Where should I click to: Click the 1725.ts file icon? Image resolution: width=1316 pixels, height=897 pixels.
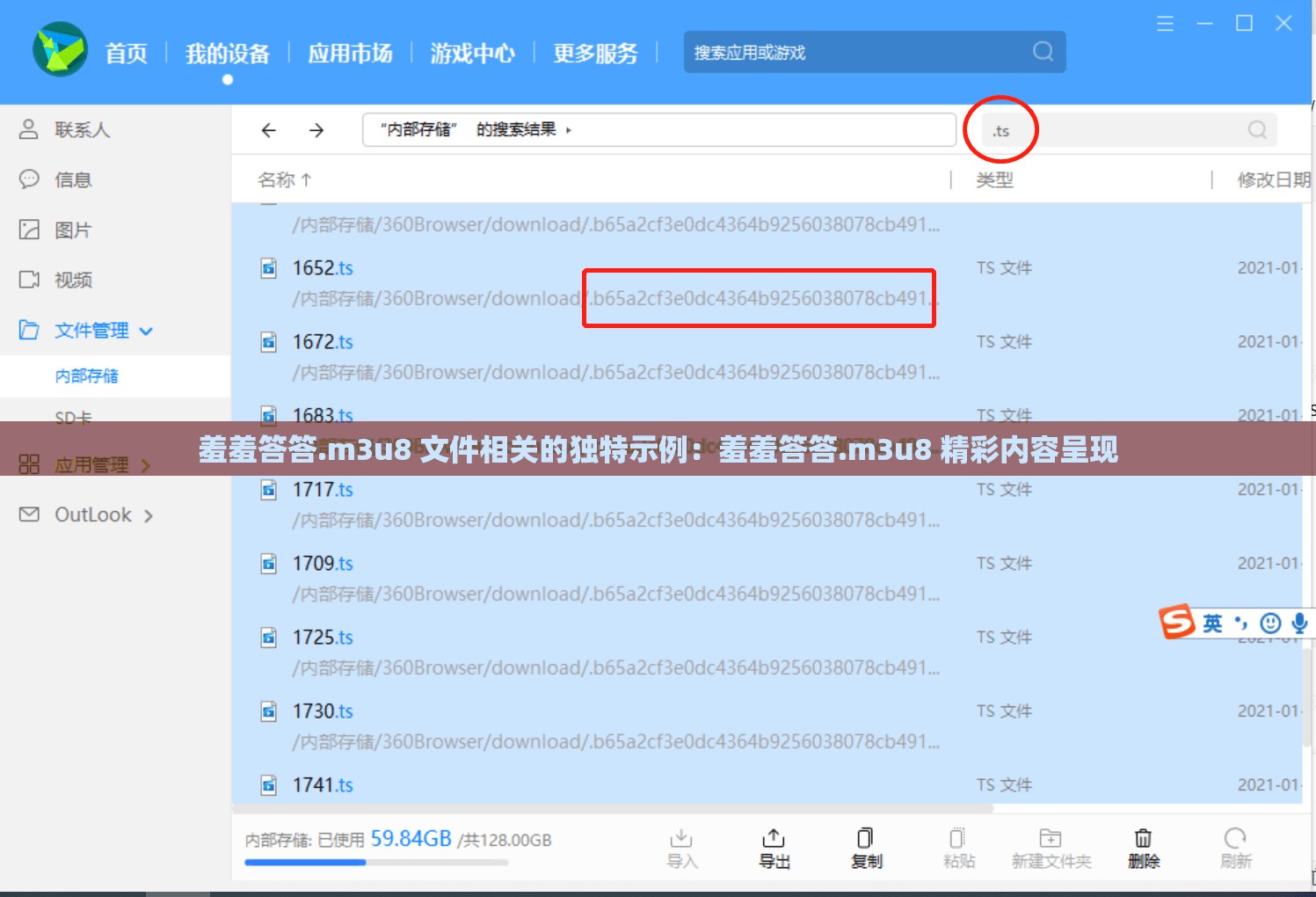269,638
